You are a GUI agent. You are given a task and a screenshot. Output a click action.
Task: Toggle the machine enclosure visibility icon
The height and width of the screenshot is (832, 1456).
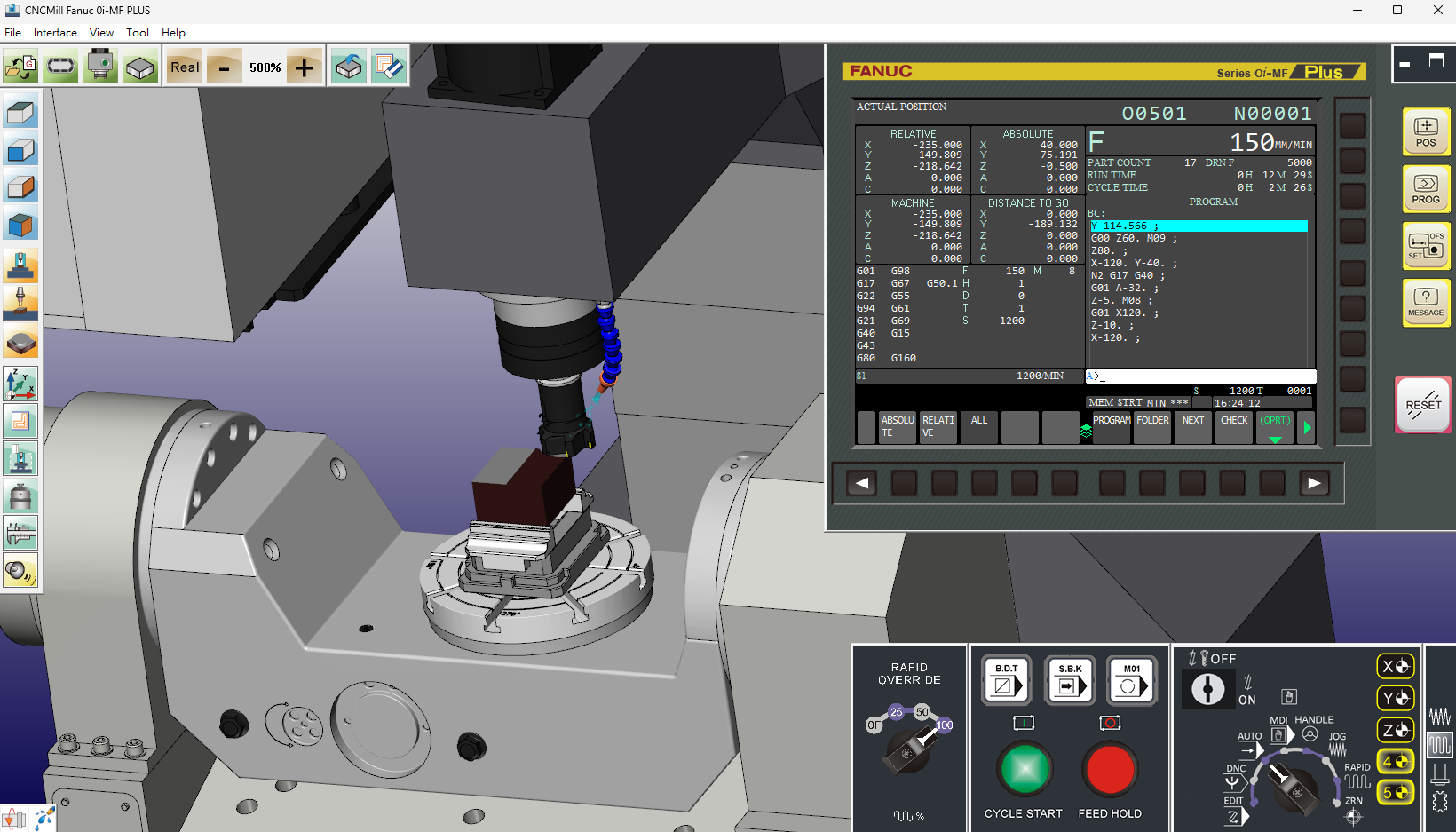[x=20, y=458]
